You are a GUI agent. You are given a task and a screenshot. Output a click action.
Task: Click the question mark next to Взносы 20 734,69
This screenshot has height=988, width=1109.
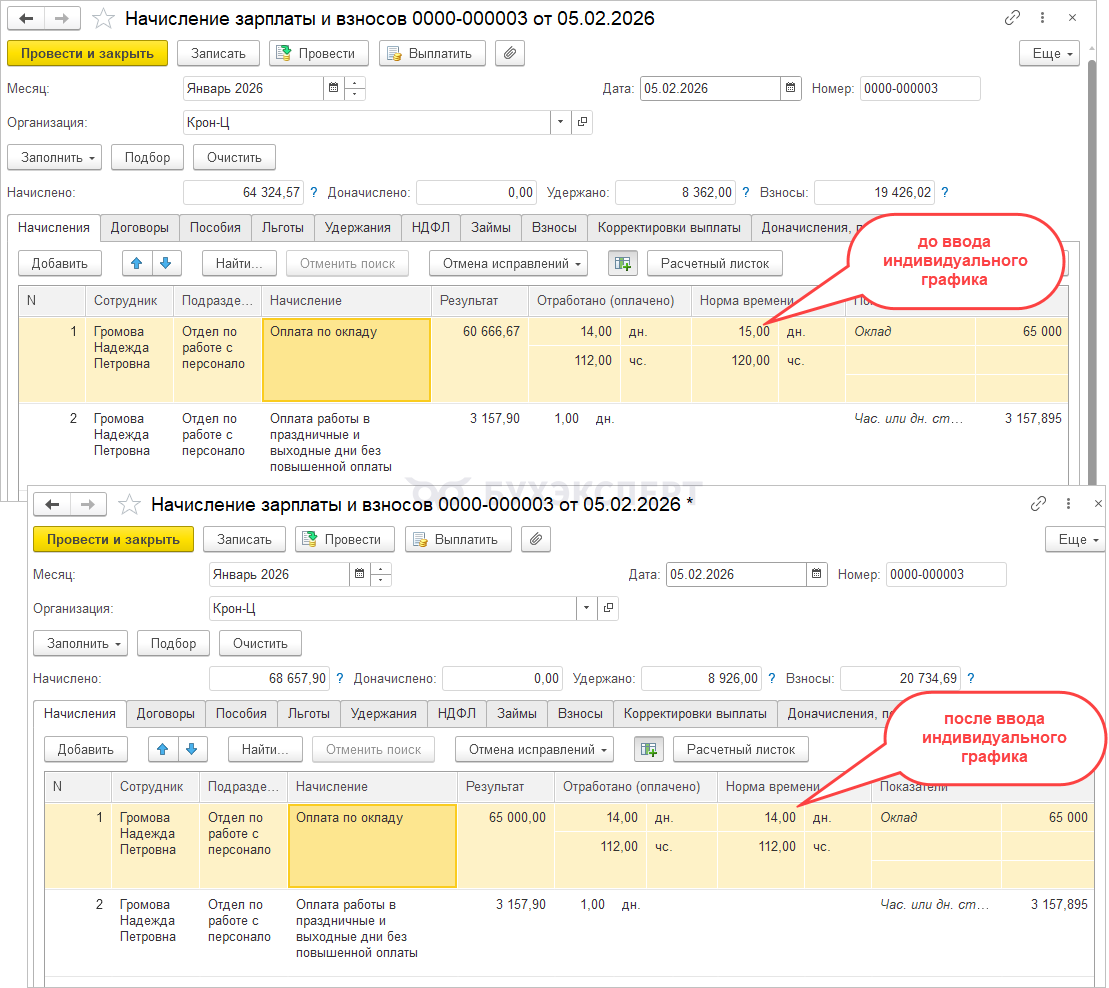[x=971, y=678]
